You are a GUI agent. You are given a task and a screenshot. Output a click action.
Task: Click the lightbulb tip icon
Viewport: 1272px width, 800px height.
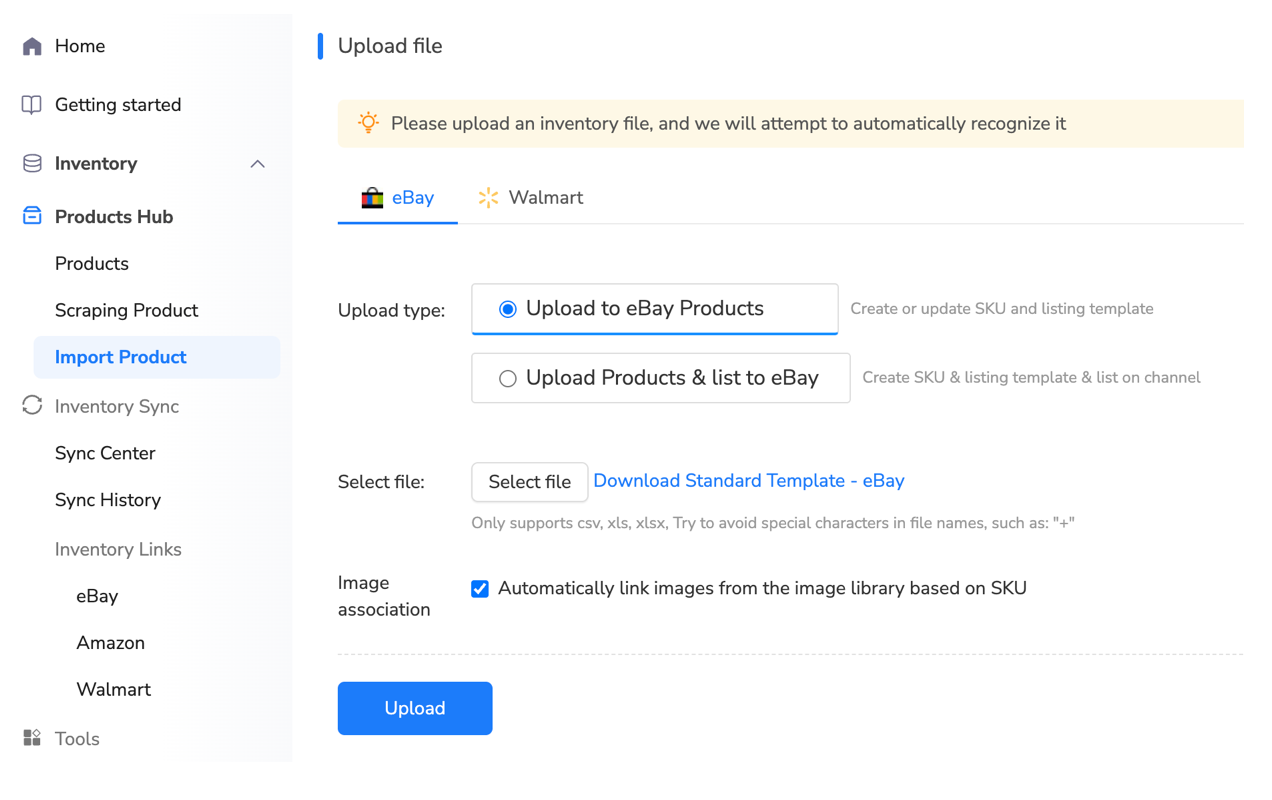[368, 123]
